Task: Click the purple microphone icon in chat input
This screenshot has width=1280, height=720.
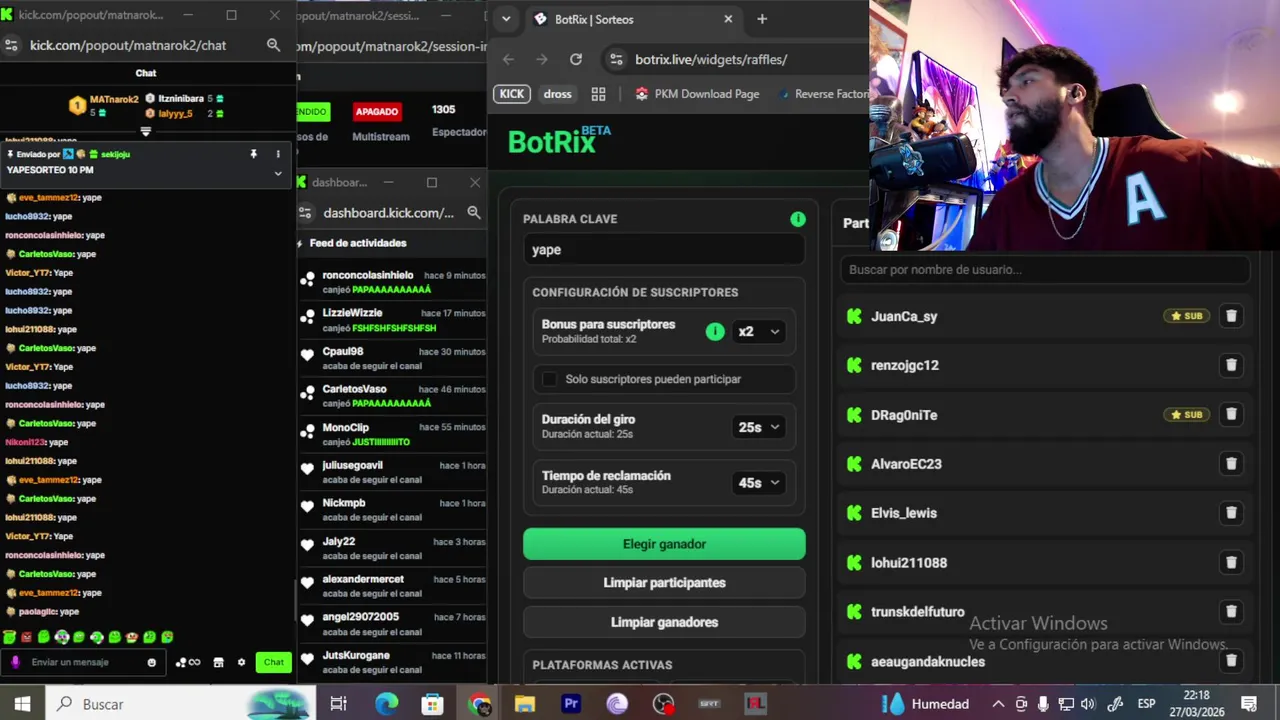Action: 15,662
